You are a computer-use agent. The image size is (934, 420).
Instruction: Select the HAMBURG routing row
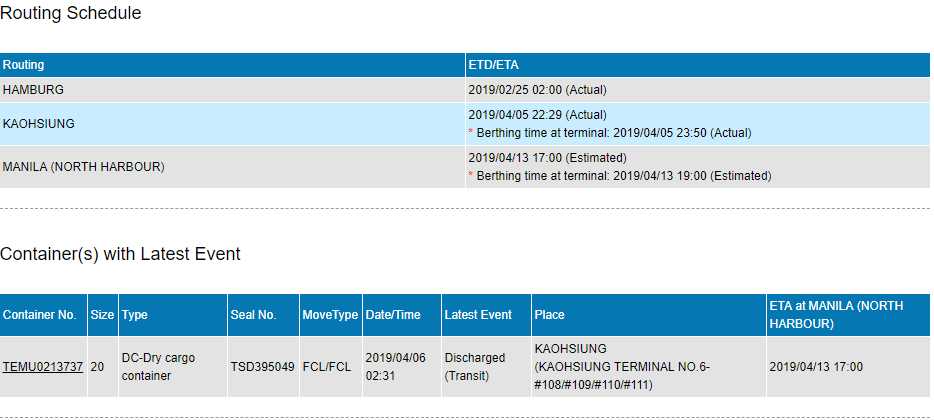(x=465, y=90)
